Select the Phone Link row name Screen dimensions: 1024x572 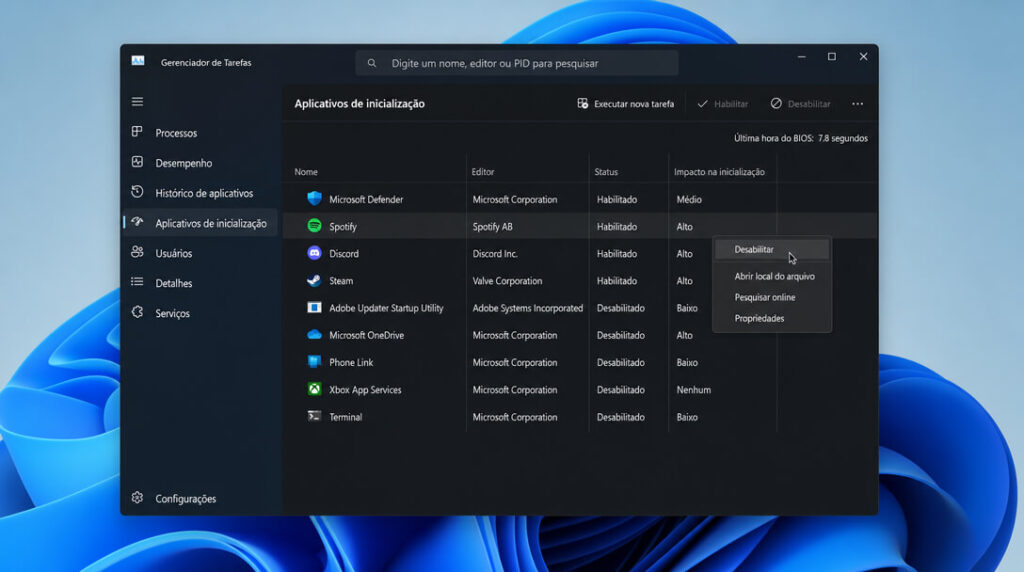pos(351,362)
